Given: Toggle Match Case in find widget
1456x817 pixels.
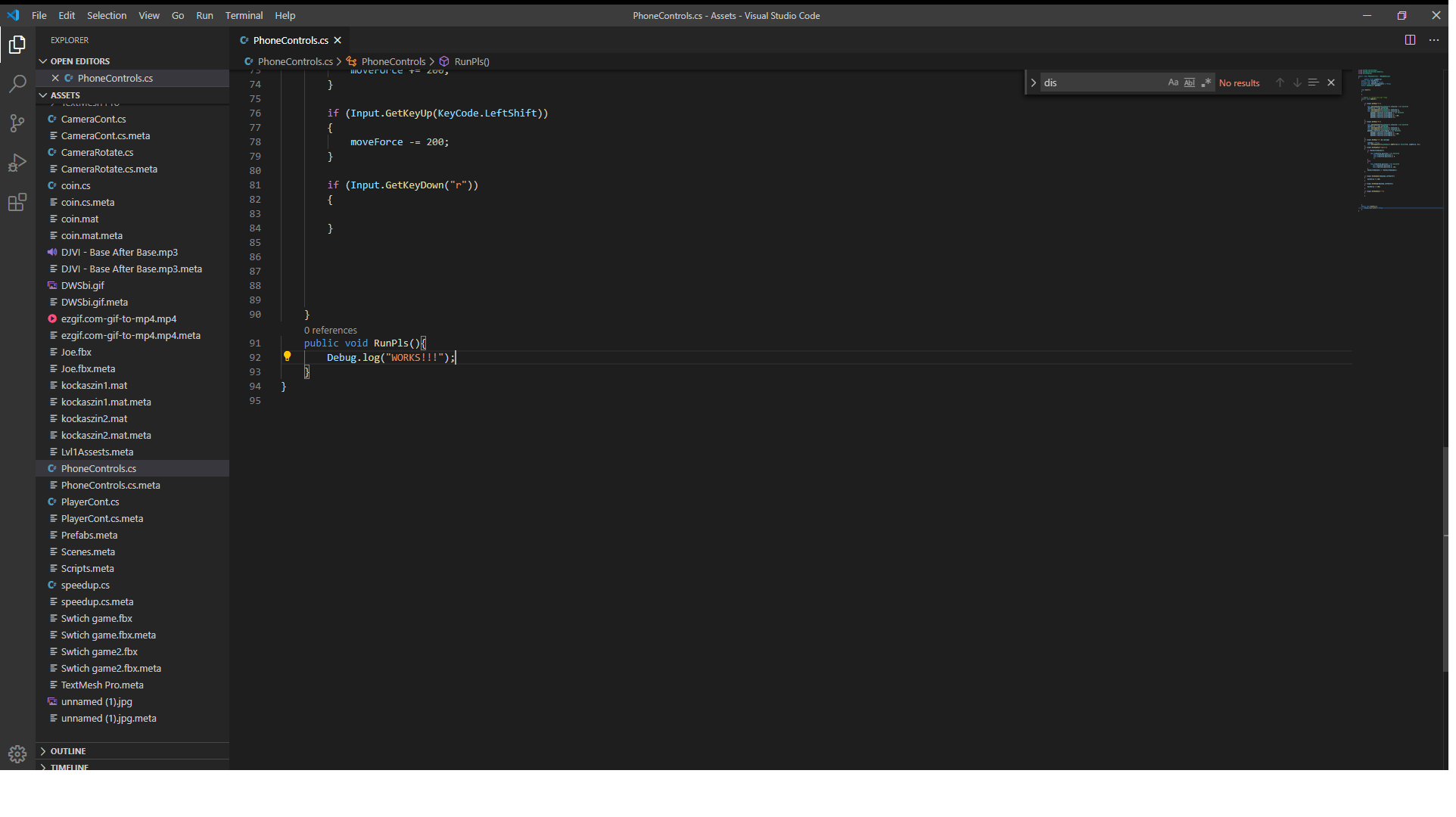Looking at the screenshot, I should [1173, 82].
